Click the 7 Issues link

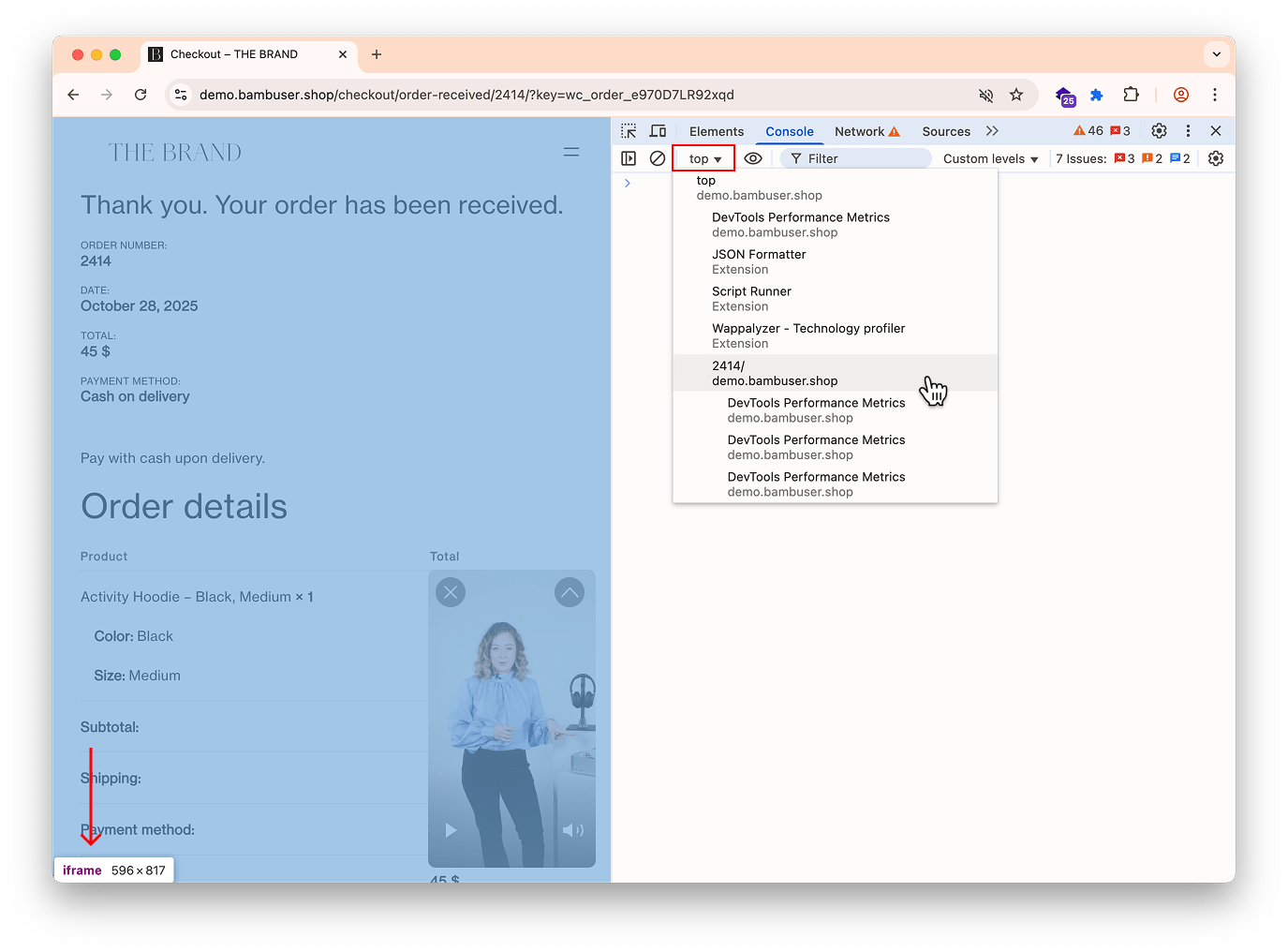(1082, 158)
